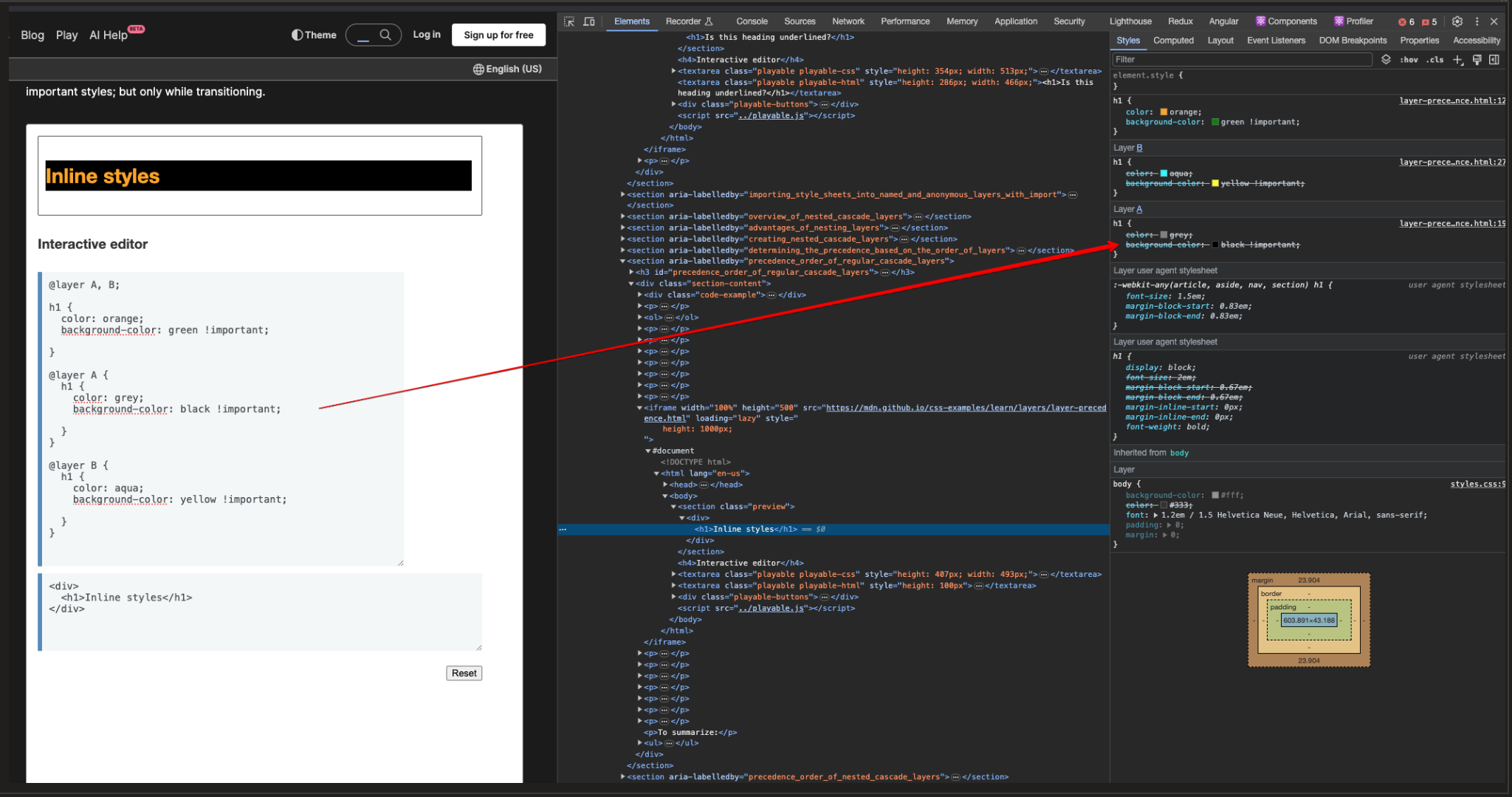The image size is (1512, 797).
Task: Expand the precedence_order_of_nested_cascade_layers section node
Action: [x=623, y=777]
